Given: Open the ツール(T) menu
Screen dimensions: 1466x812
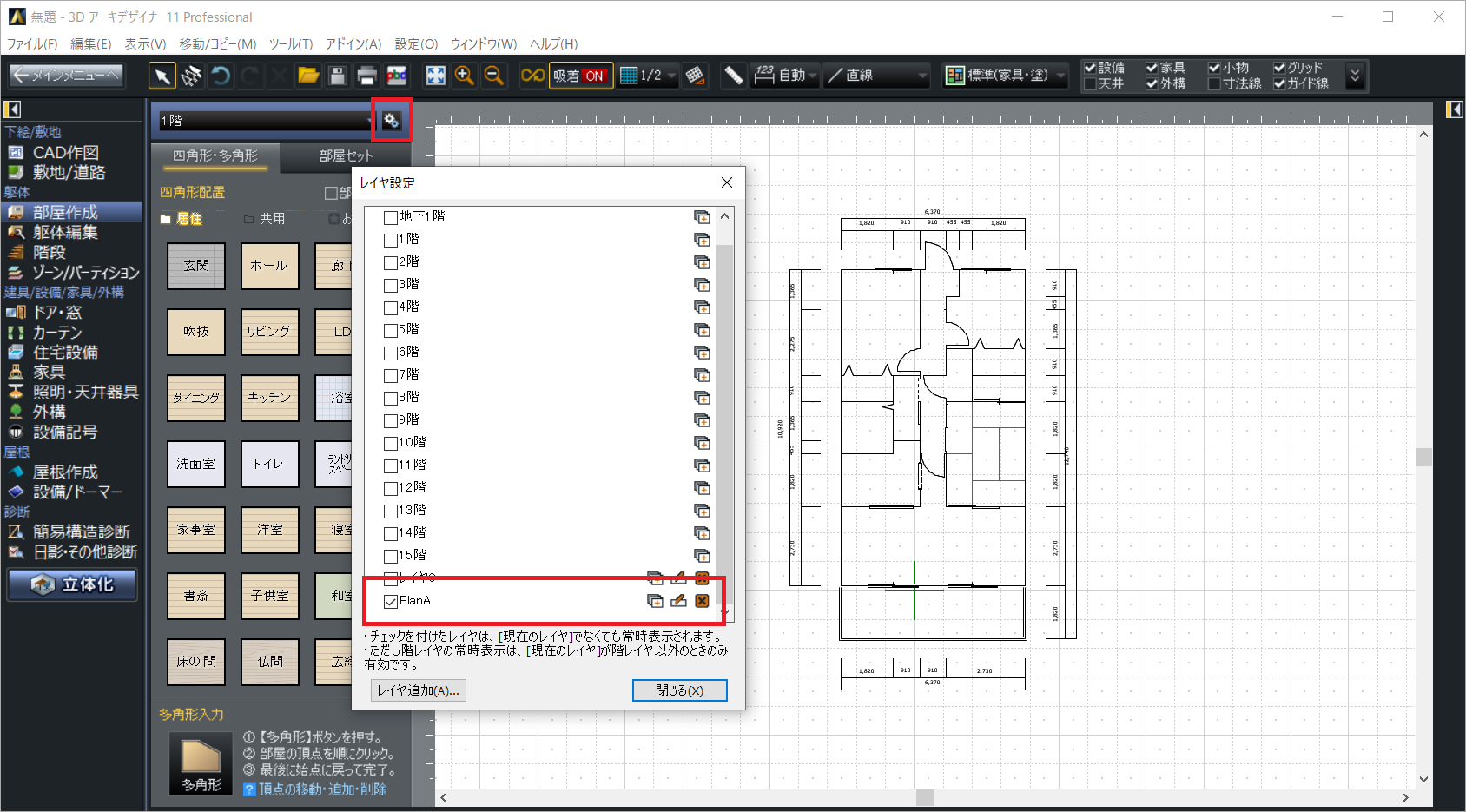Looking at the screenshot, I should [290, 43].
